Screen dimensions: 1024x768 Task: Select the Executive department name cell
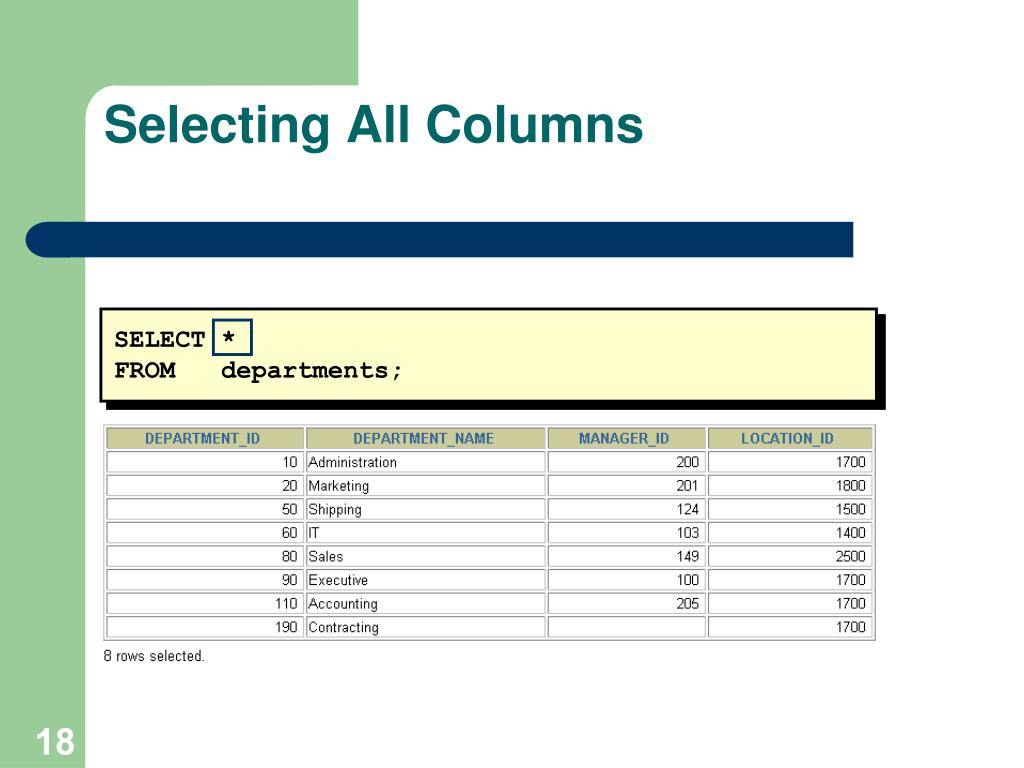(425, 579)
